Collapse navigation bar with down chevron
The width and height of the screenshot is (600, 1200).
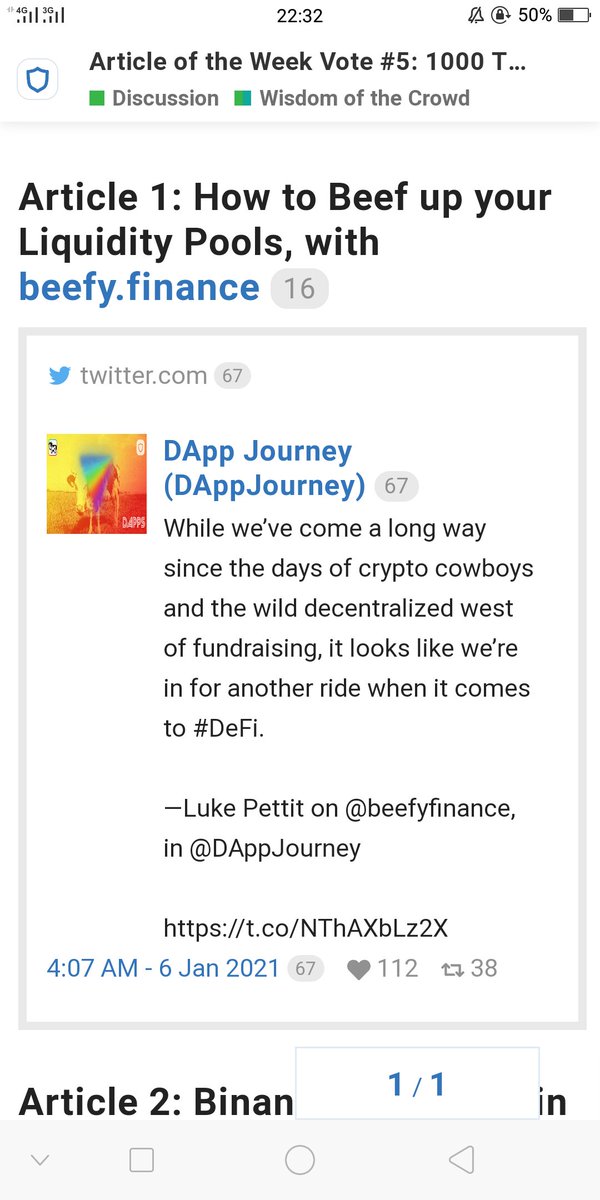click(x=40, y=1161)
